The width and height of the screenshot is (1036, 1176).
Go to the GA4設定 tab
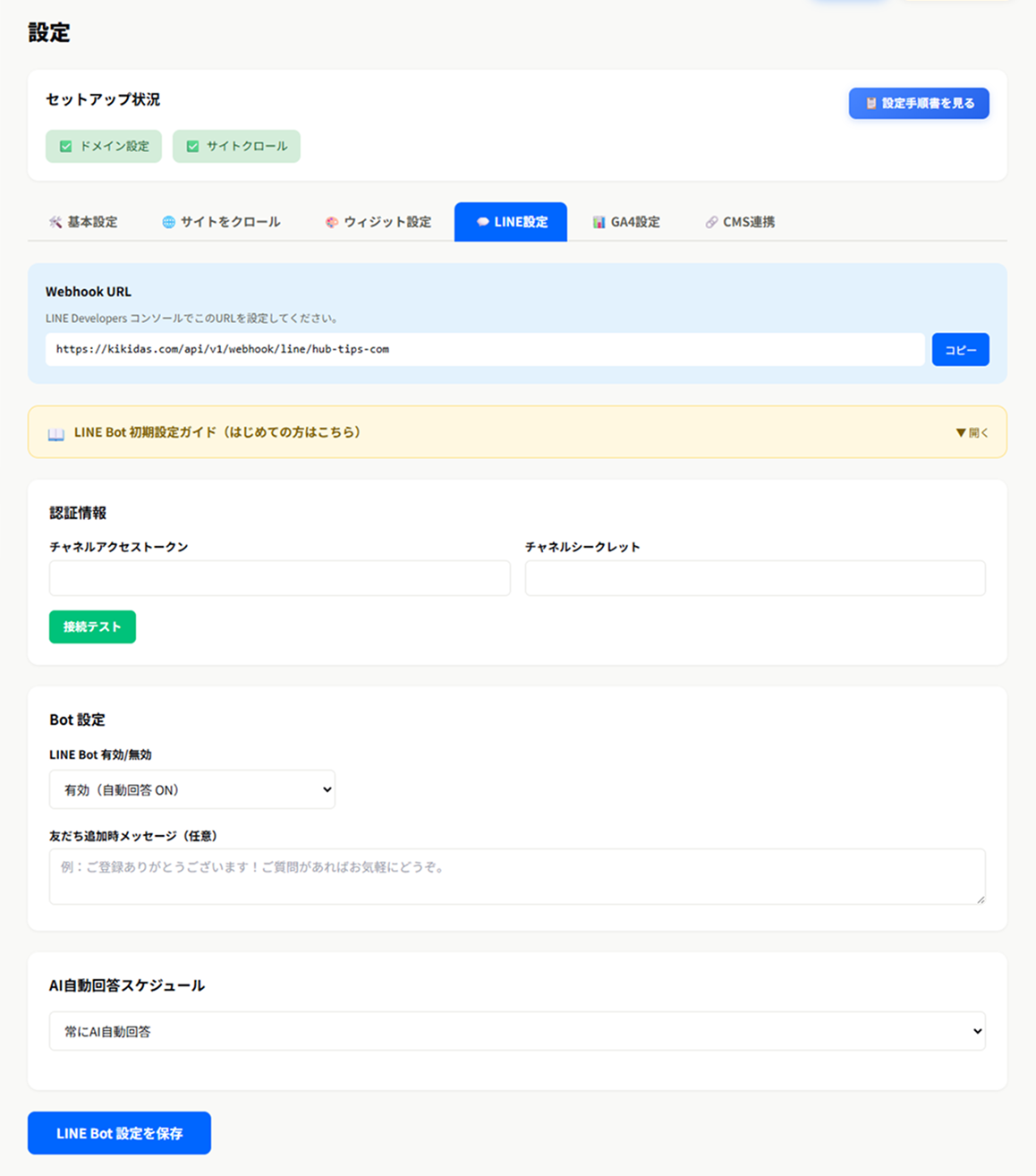tap(626, 222)
